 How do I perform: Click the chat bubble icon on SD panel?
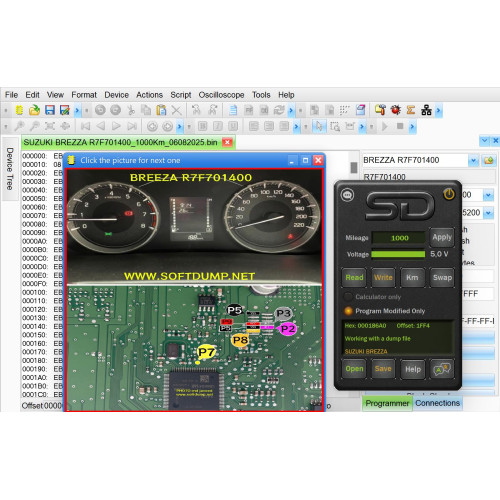pos(347,195)
